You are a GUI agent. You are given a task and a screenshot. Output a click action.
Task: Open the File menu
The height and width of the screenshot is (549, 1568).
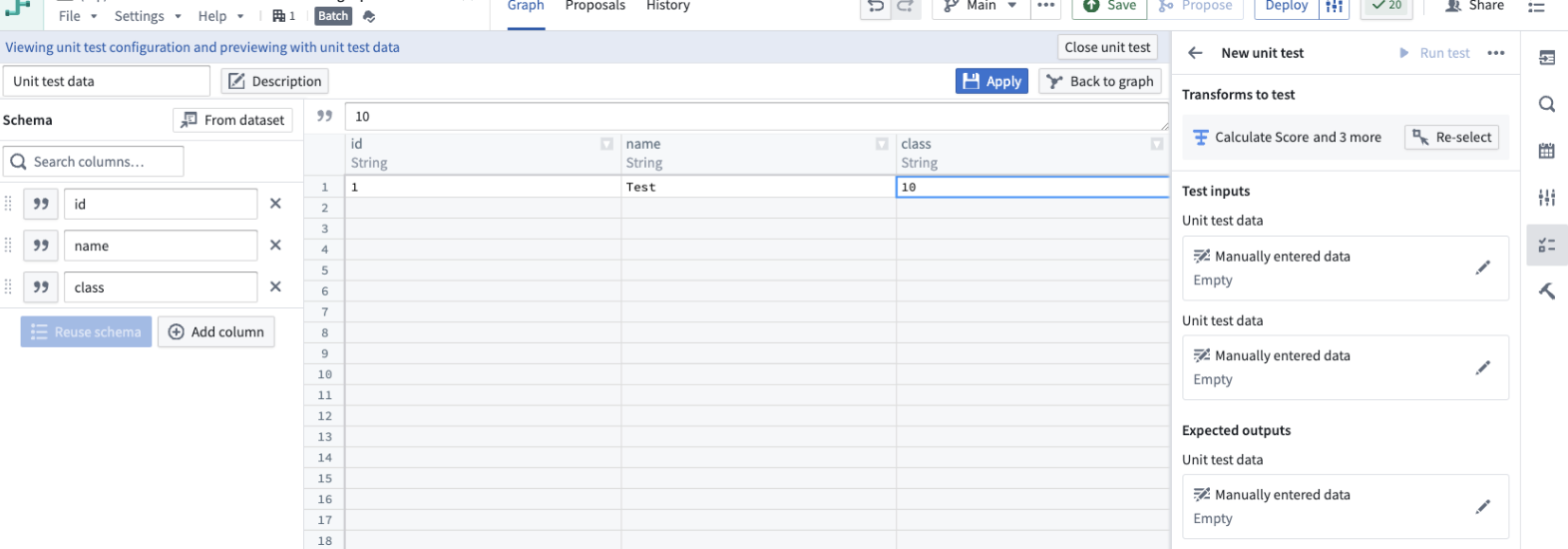point(77,16)
